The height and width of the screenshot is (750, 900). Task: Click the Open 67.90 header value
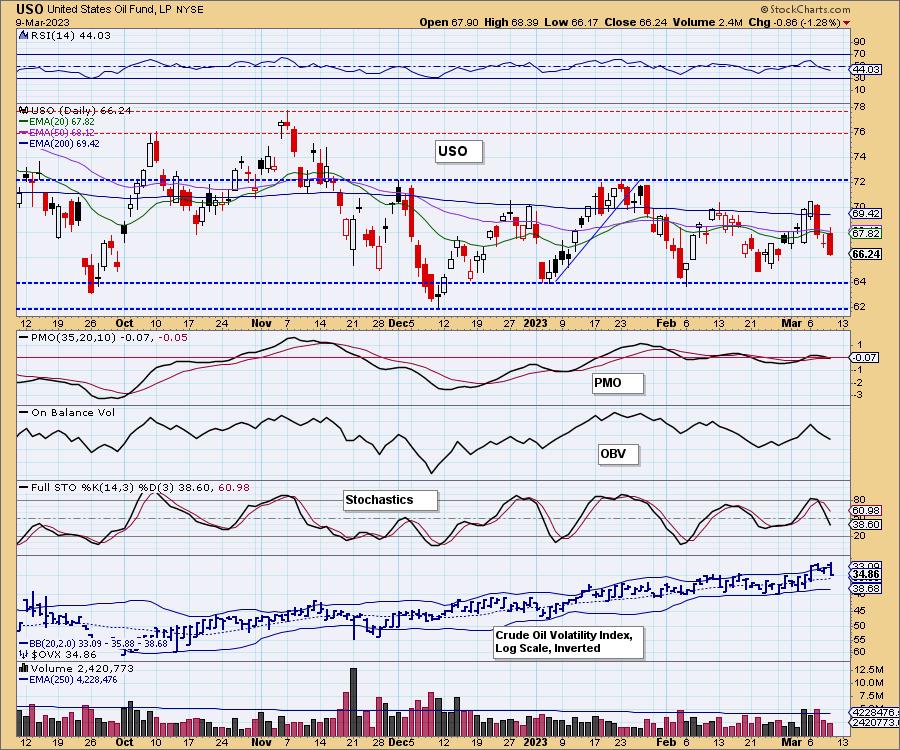coord(448,22)
